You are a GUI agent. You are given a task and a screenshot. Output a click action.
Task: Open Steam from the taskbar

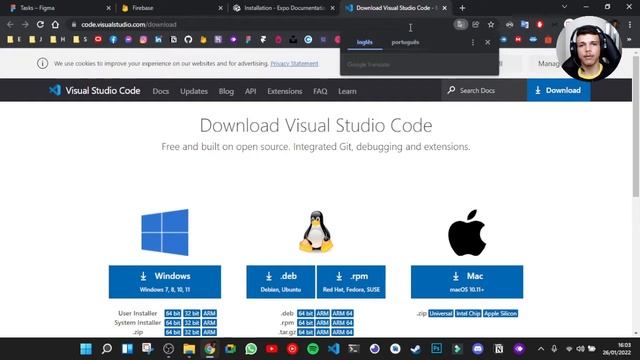416,349
